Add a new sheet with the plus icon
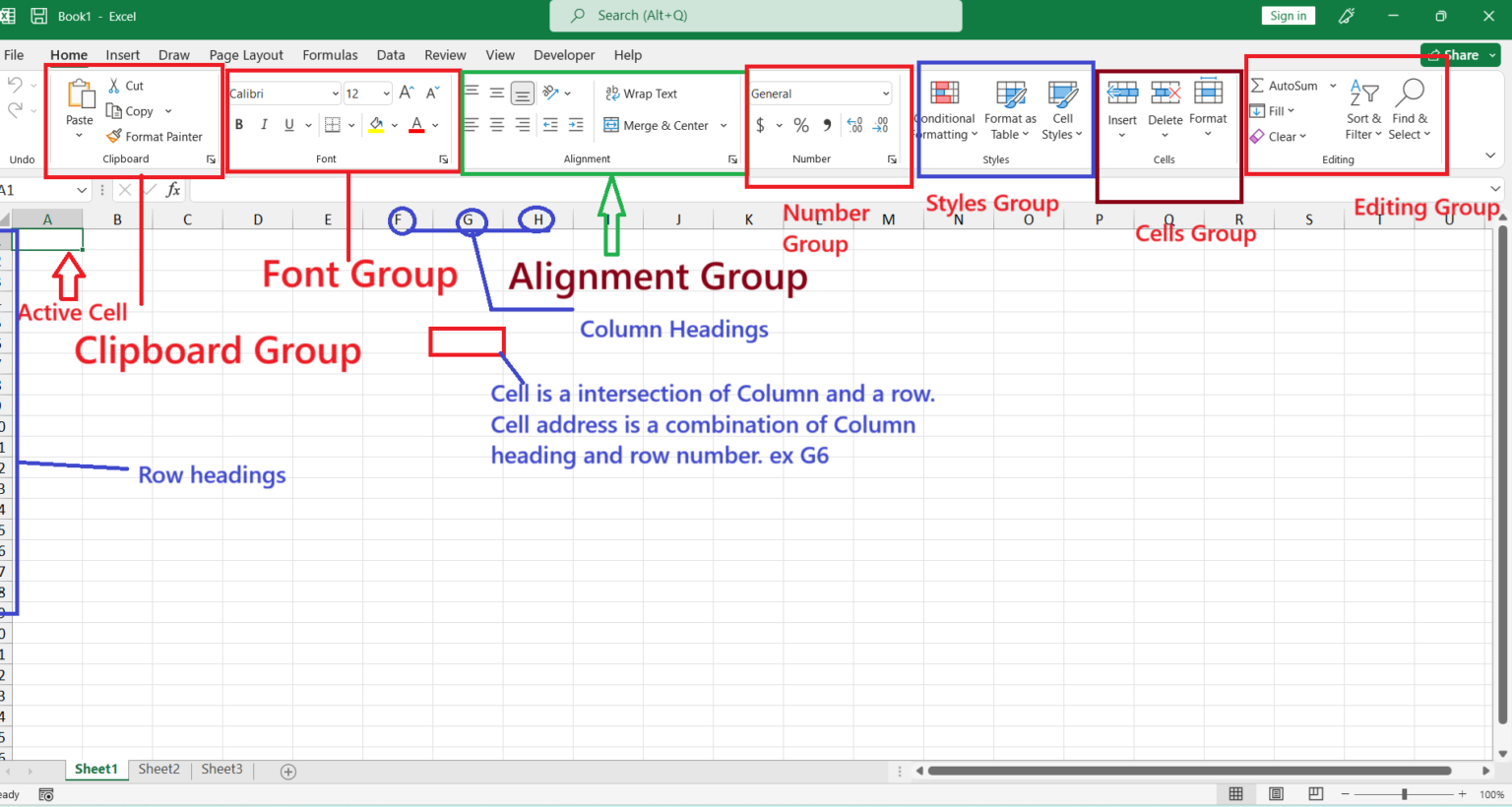The width and height of the screenshot is (1512, 807). (x=288, y=772)
